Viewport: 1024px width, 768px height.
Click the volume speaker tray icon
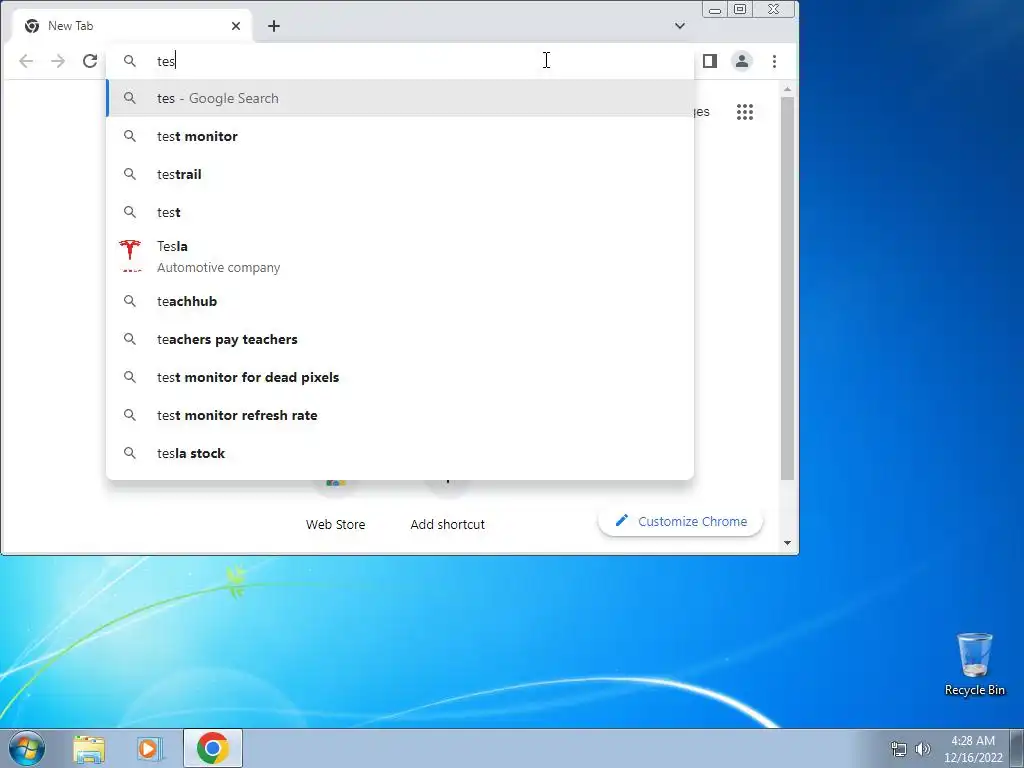click(x=923, y=749)
